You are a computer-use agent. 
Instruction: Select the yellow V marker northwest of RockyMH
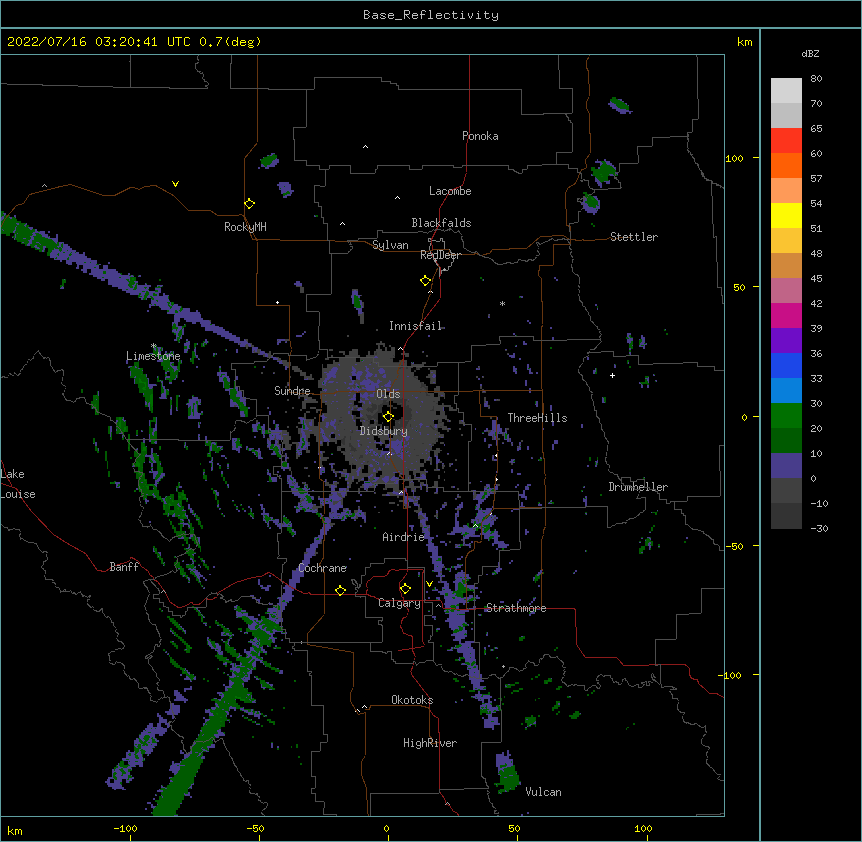pyautogui.click(x=175, y=184)
